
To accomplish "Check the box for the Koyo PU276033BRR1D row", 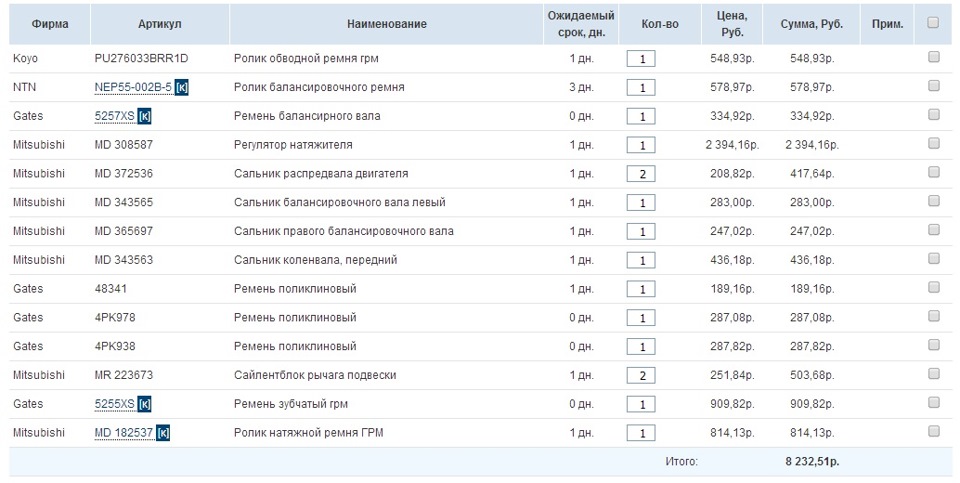I will pyautogui.click(x=933, y=58).
